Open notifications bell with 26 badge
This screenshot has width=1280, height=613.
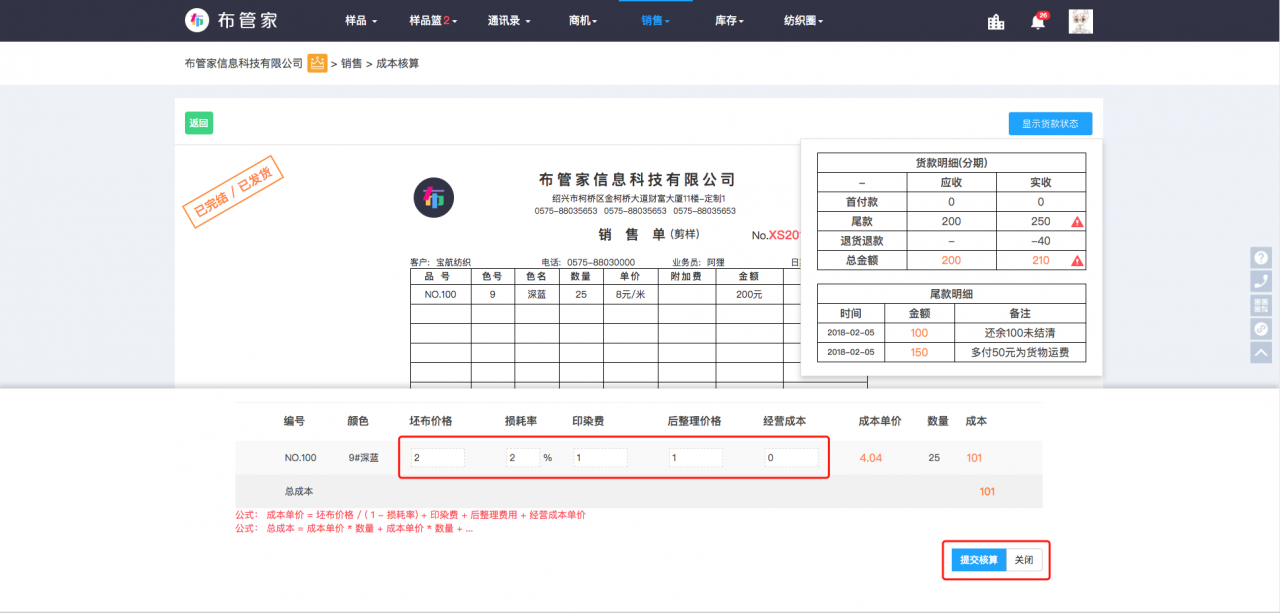pyautogui.click(x=1038, y=21)
